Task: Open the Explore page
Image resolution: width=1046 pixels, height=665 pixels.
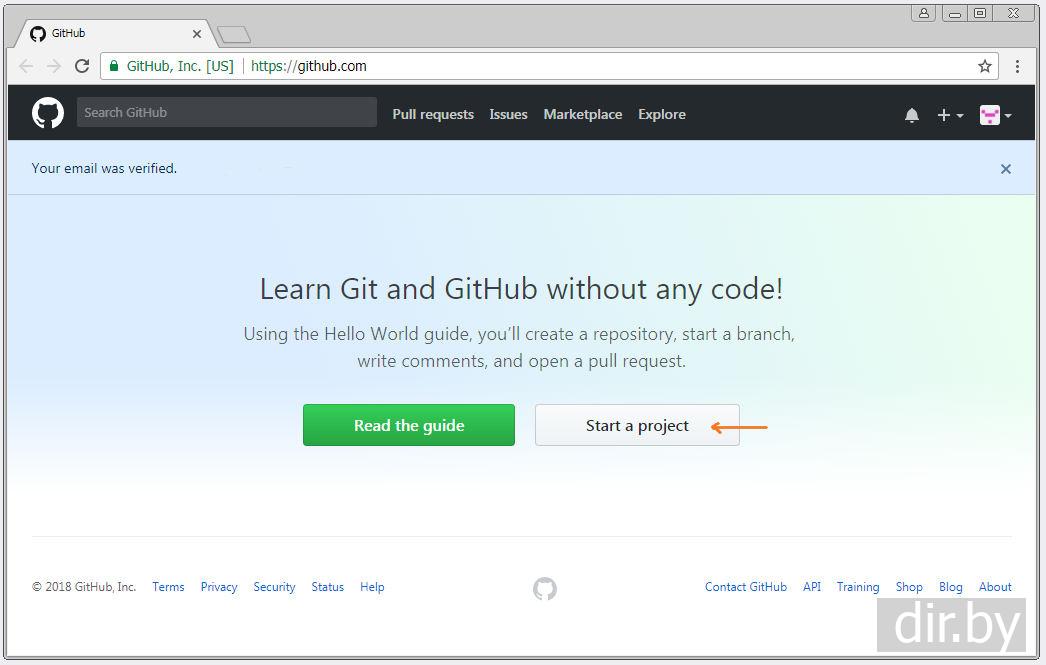Action: (x=661, y=114)
